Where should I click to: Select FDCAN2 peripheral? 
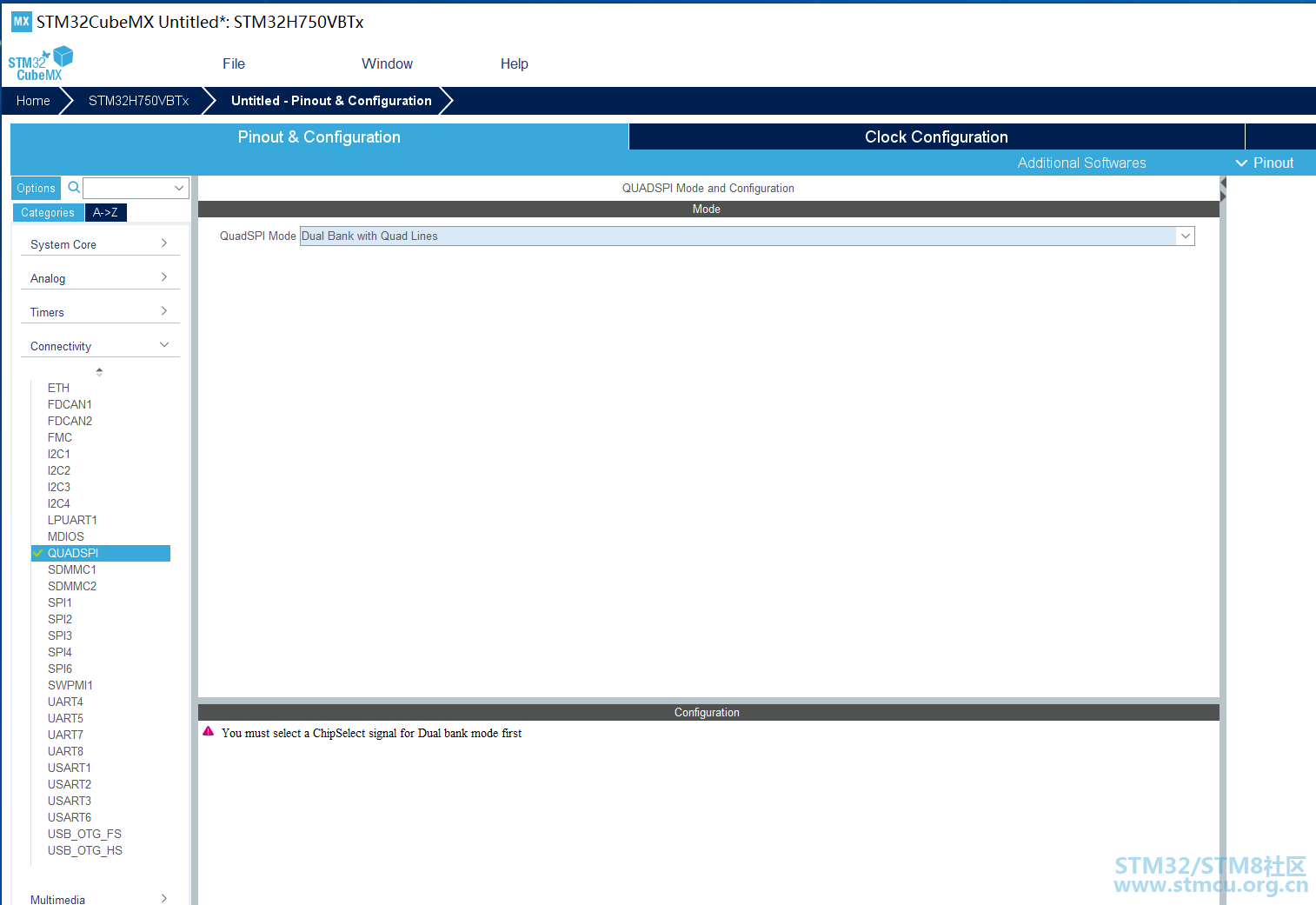(70, 421)
